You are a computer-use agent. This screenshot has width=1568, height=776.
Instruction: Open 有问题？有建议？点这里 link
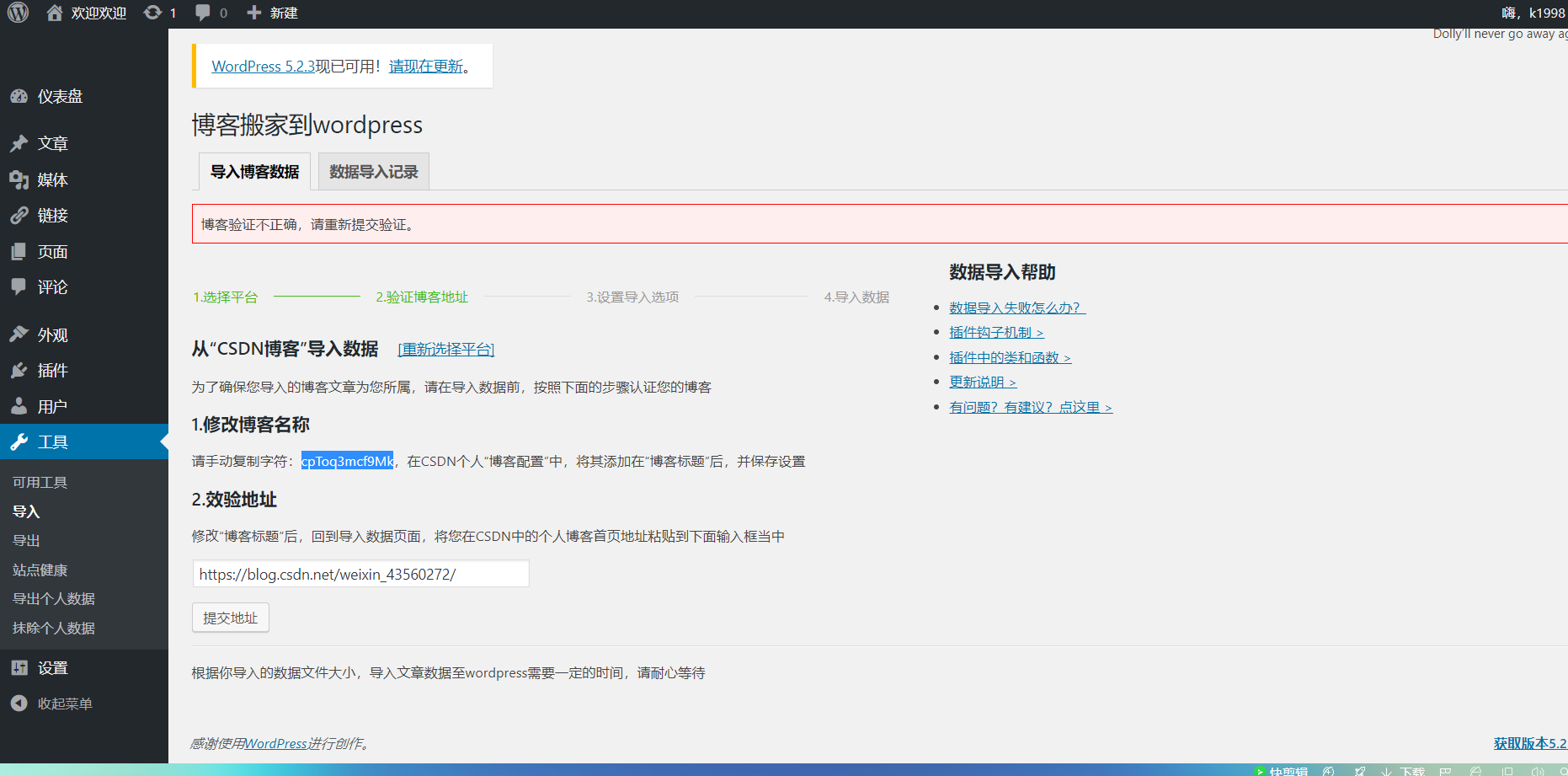tap(1031, 407)
